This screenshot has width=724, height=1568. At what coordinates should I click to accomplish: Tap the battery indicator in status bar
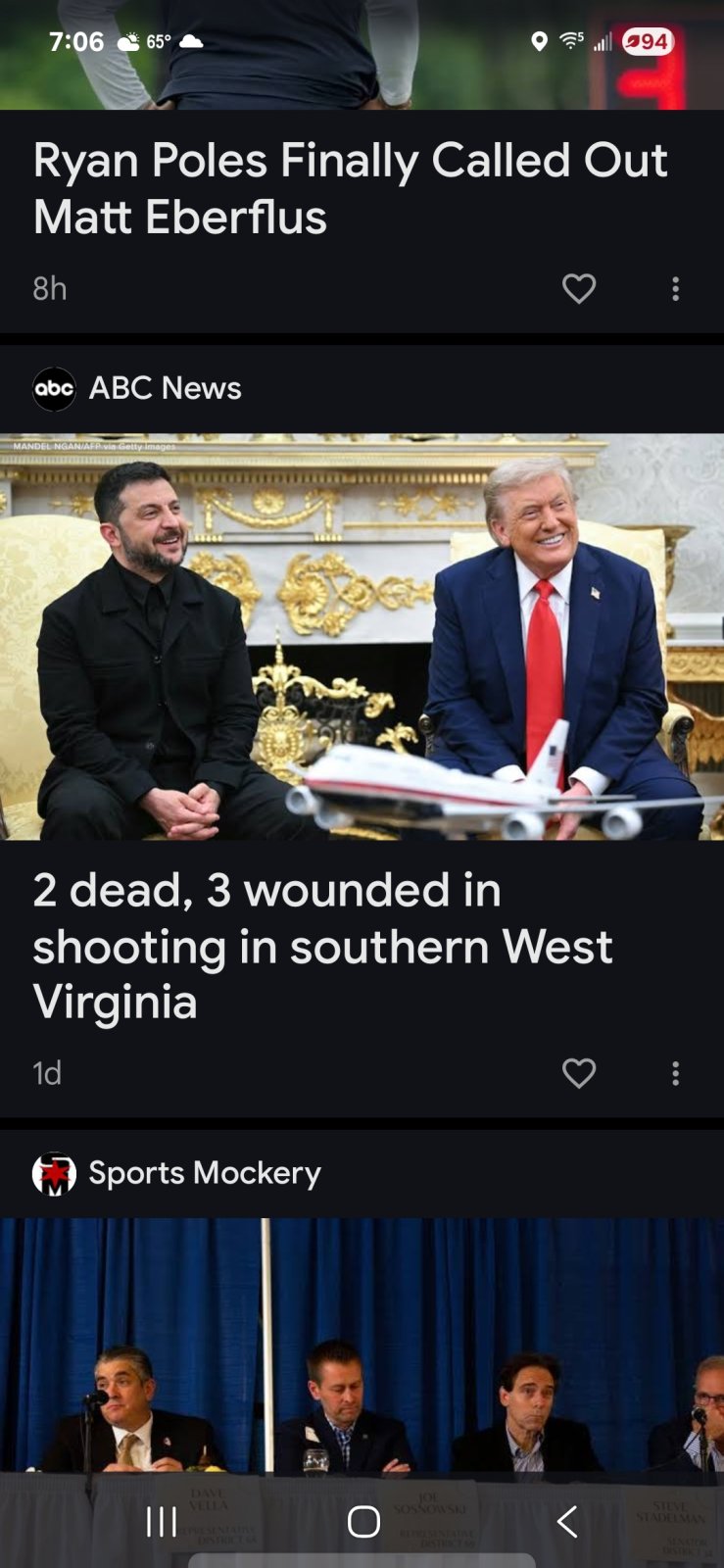pyautogui.click(x=648, y=42)
